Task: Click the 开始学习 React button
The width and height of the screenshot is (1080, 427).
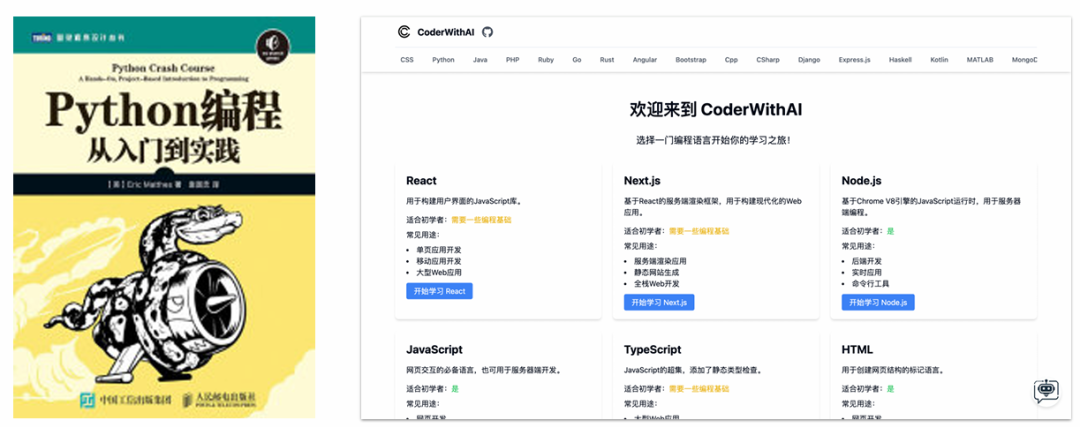Action: [439, 291]
